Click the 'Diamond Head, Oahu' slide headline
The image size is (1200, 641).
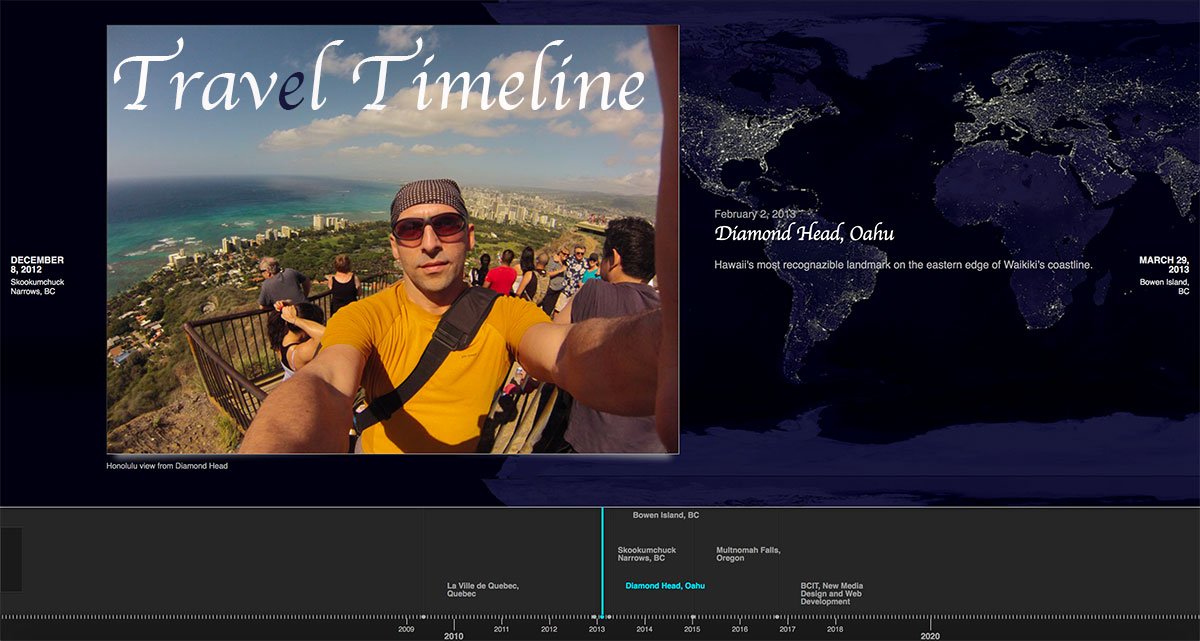(804, 234)
